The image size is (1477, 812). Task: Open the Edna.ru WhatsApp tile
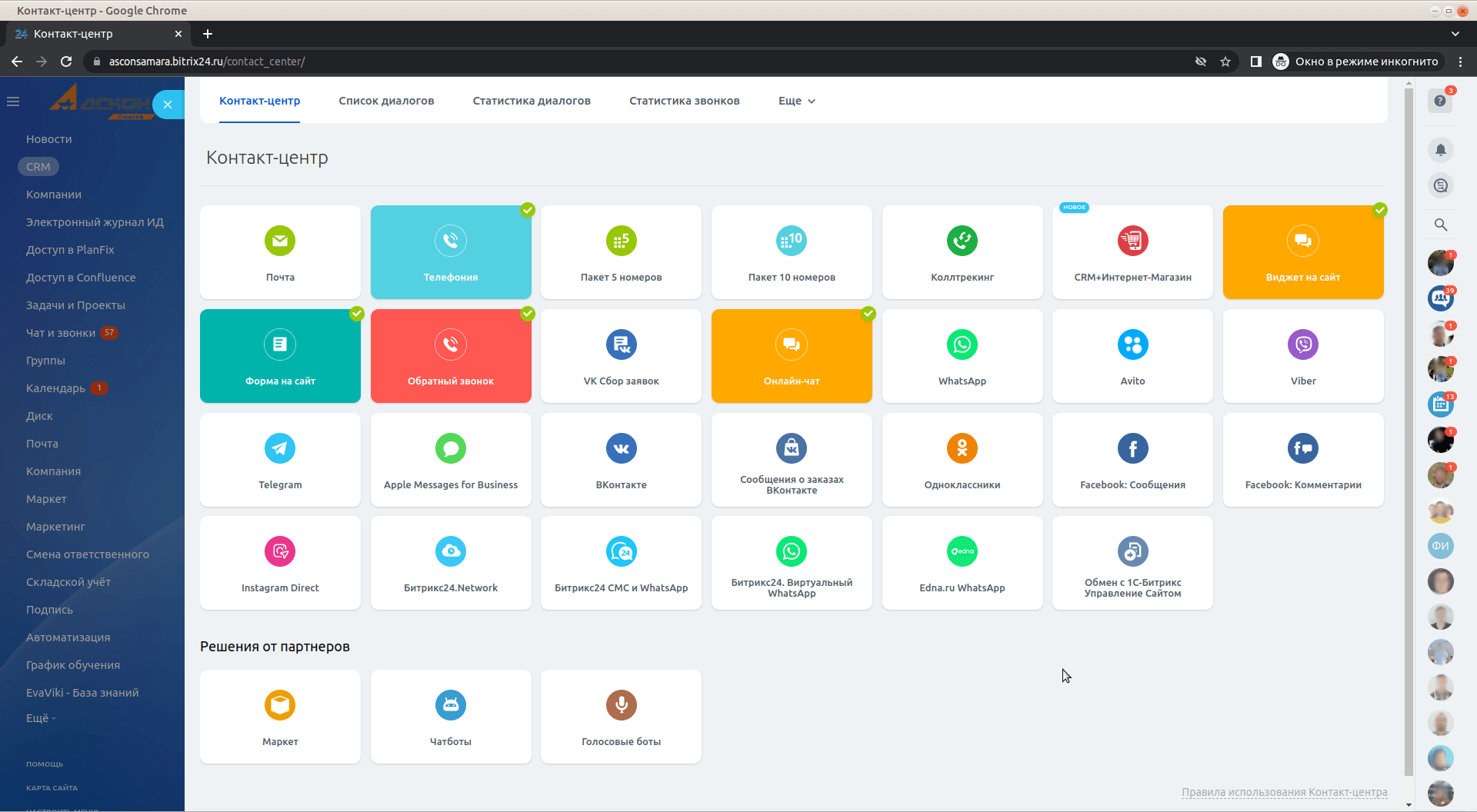[x=962, y=563]
